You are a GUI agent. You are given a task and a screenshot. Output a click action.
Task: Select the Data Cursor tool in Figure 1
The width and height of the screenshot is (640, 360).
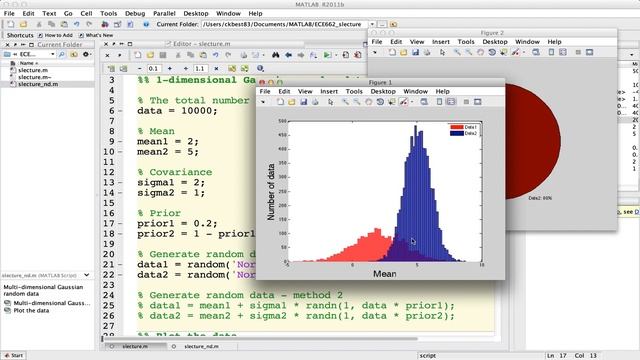[391, 102]
